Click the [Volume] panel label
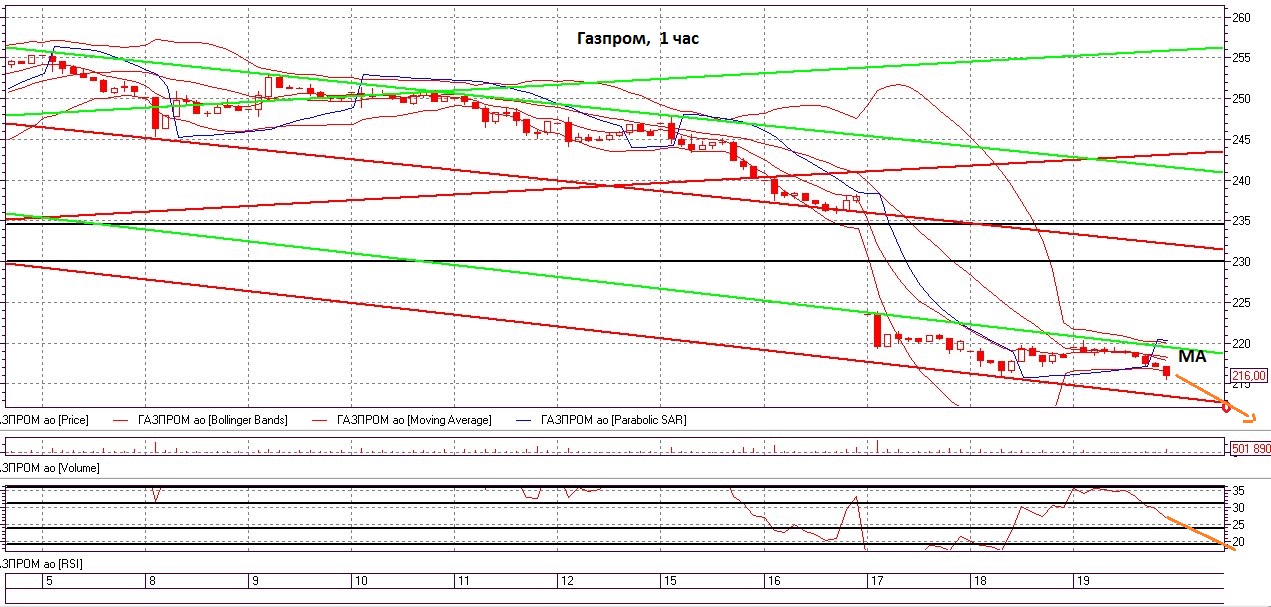 pos(49,467)
